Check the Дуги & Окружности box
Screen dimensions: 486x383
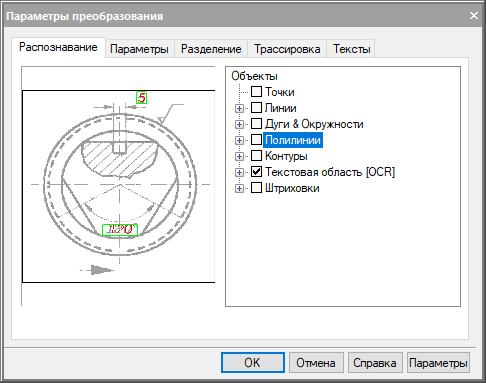256,124
